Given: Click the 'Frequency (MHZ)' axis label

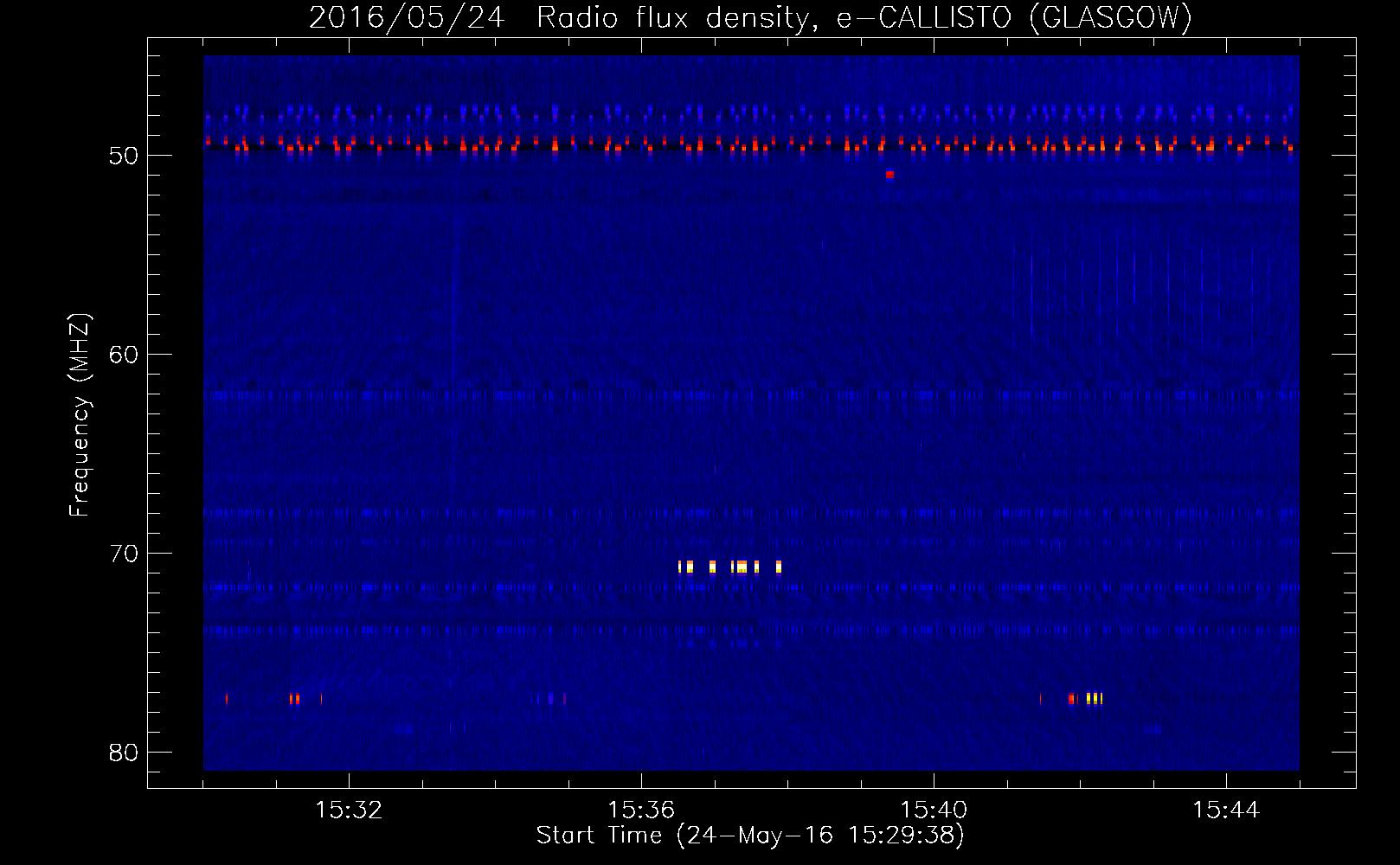Looking at the screenshot, I should click(80, 414).
